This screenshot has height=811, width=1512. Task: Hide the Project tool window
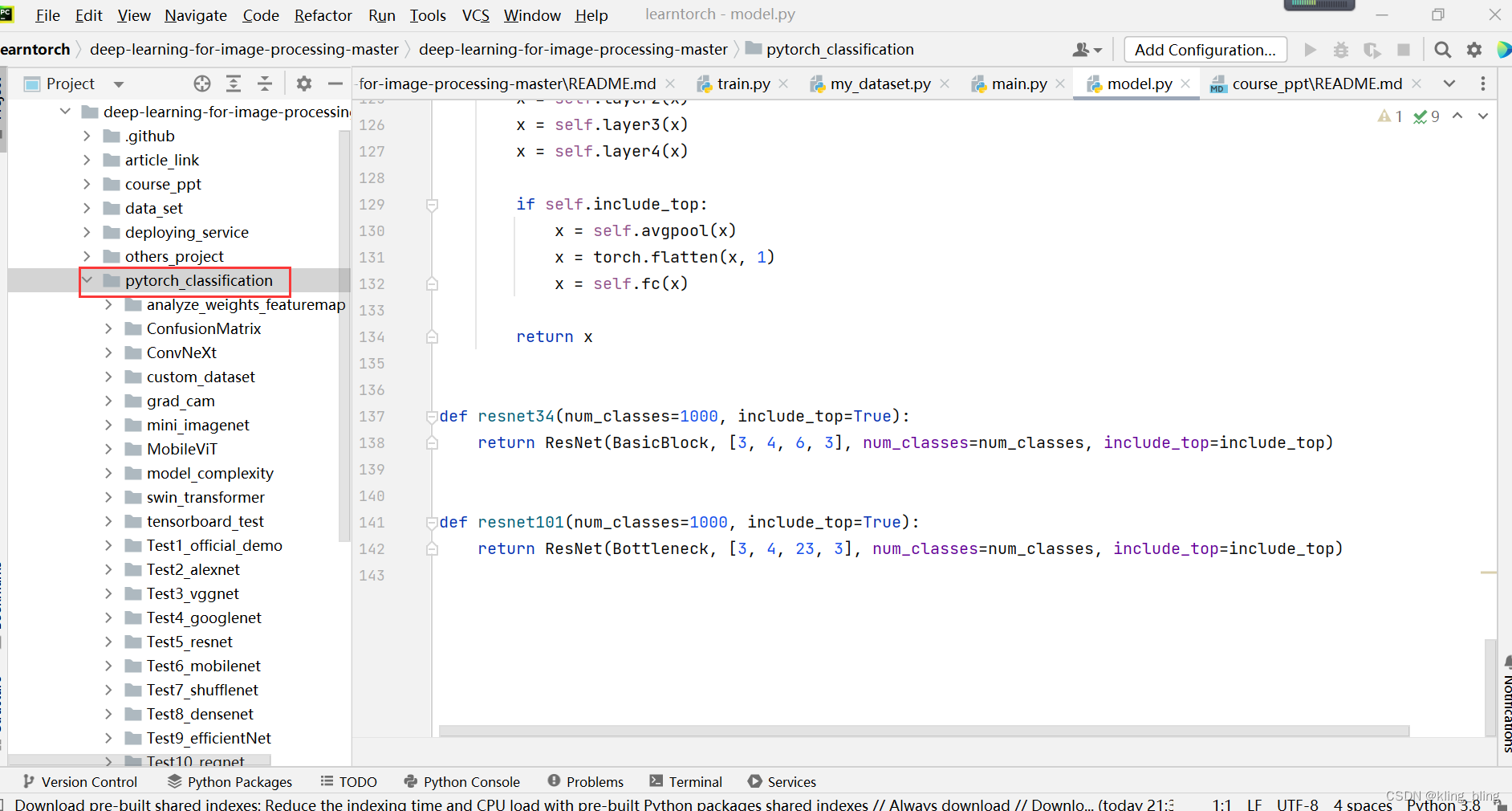click(x=335, y=84)
